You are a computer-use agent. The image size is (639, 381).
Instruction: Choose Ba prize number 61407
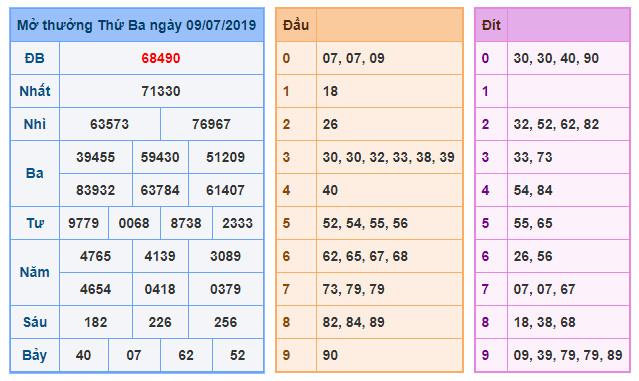click(x=225, y=190)
